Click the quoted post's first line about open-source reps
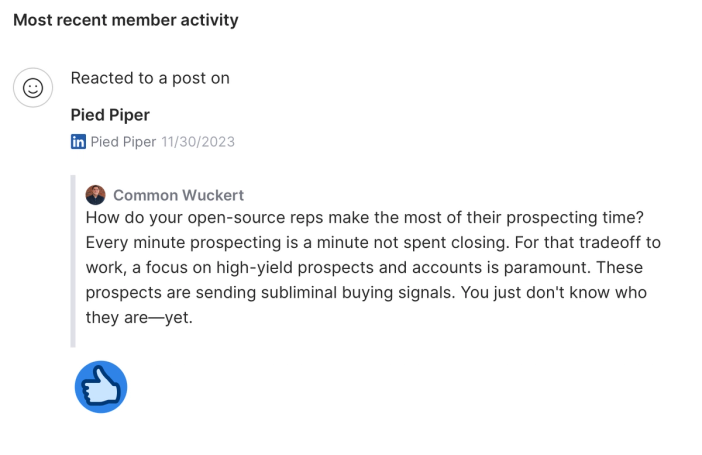Image resolution: width=702 pixels, height=455 pixels. (364, 218)
